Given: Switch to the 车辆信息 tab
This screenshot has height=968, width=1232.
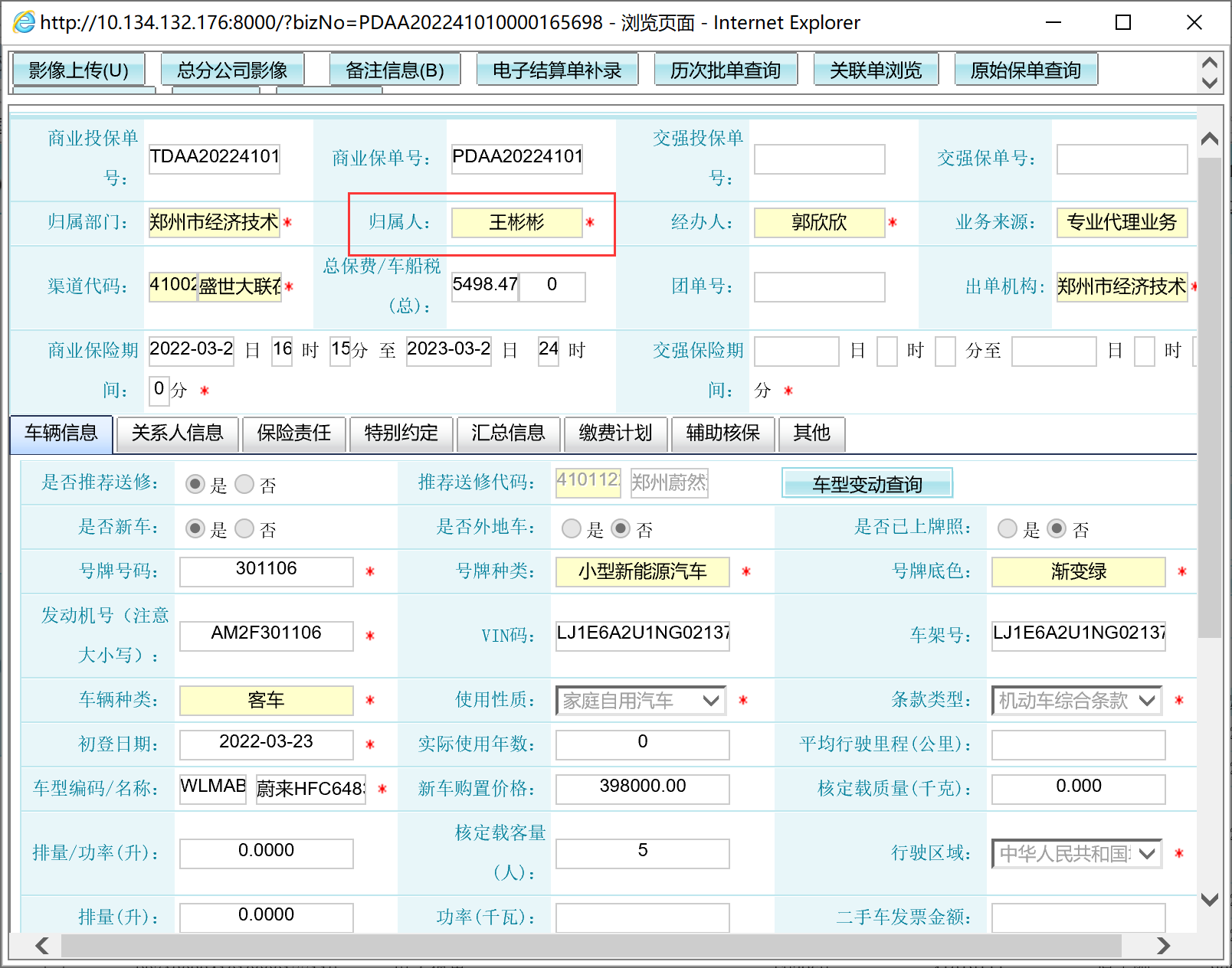Looking at the screenshot, I should coord(61,433).
